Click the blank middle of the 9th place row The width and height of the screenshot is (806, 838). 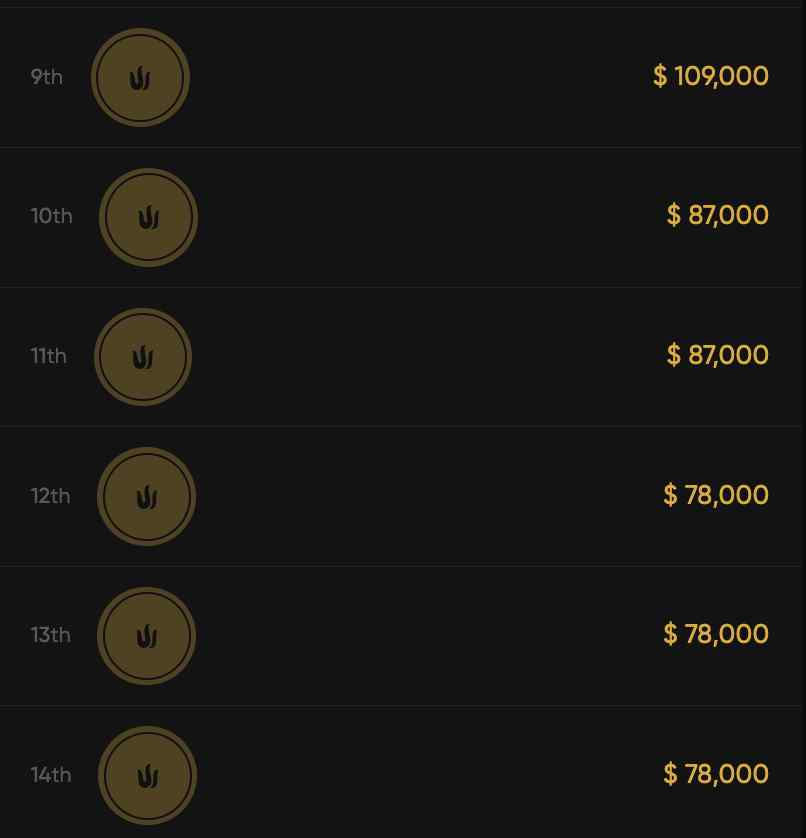pos(420,77)
